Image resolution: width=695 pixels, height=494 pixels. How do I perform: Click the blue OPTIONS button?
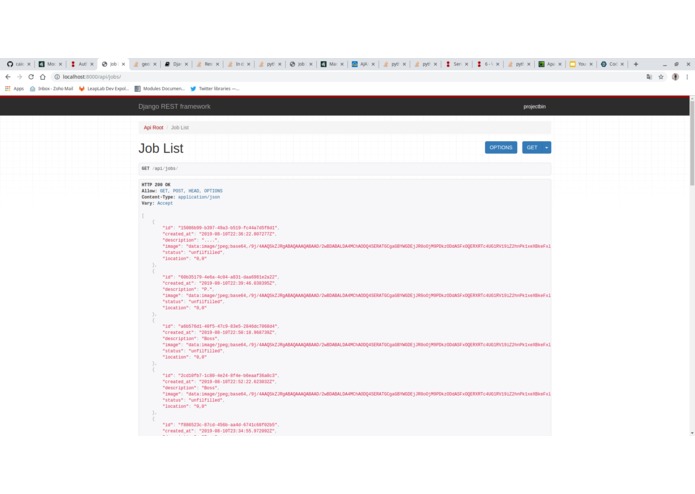coord(501,148)
